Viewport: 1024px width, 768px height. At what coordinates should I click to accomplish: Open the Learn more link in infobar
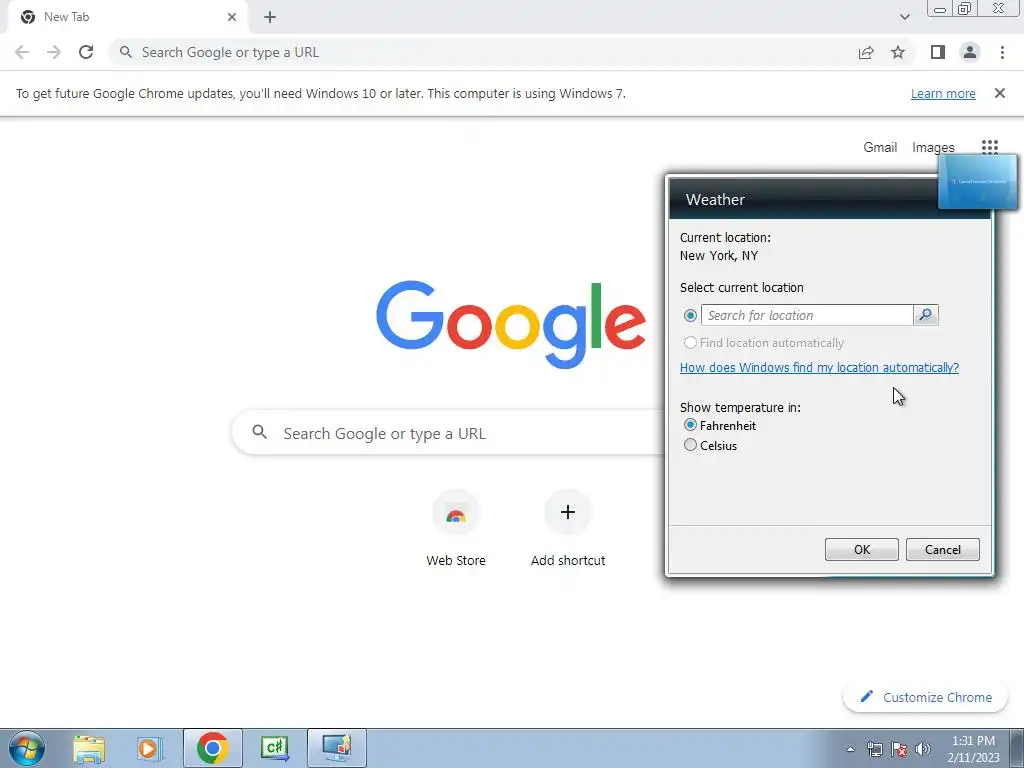point(943,93)
